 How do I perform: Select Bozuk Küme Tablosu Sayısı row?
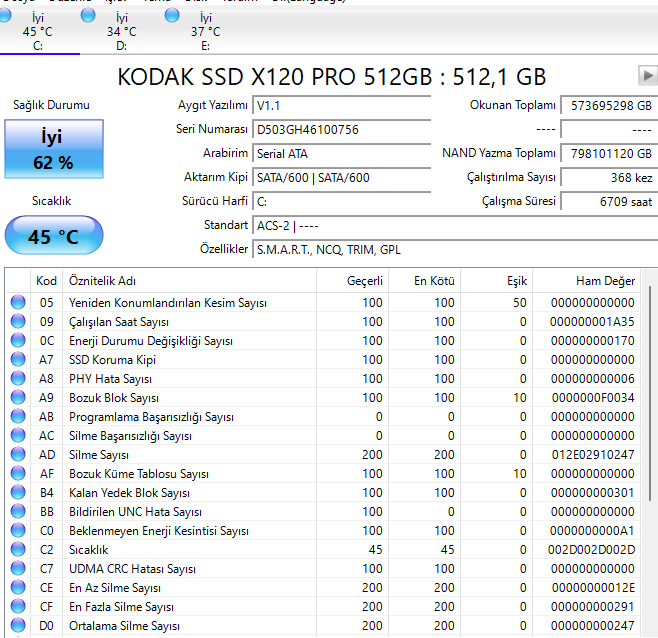click(x=322, y=473)
